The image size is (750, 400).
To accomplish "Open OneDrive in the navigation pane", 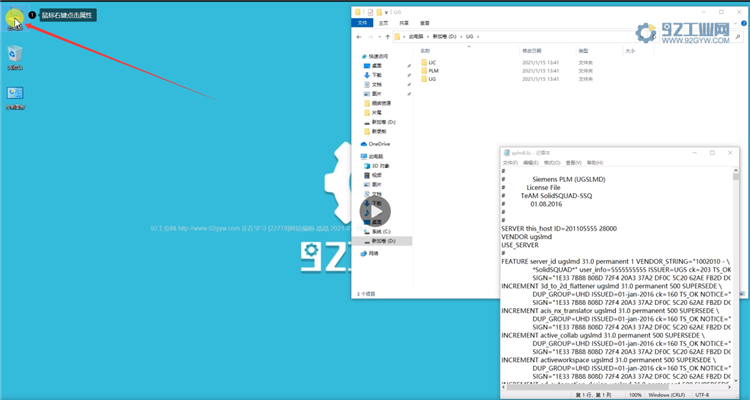I will [375, 144].
